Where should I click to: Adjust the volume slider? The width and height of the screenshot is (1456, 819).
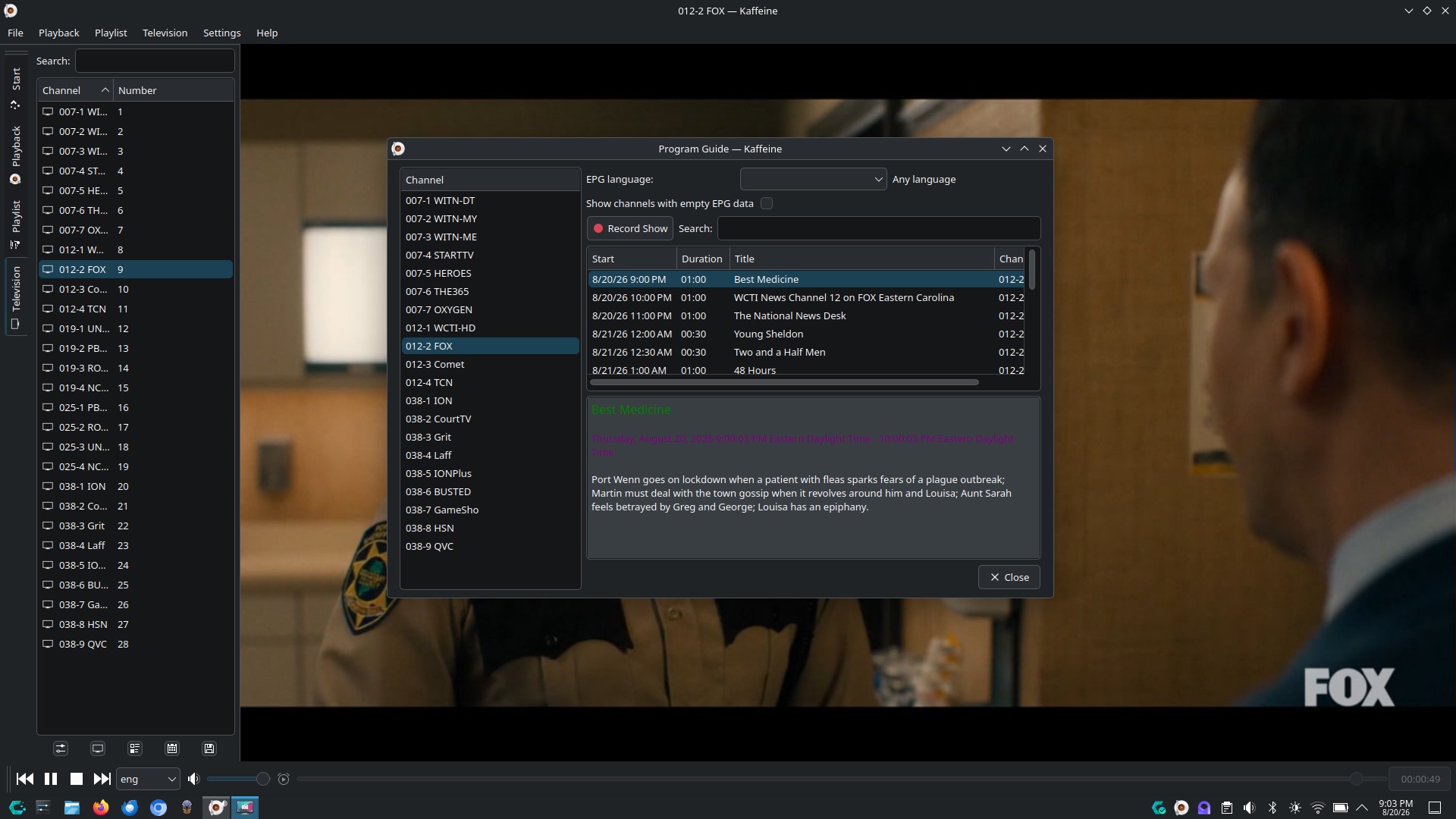point(238,779)
